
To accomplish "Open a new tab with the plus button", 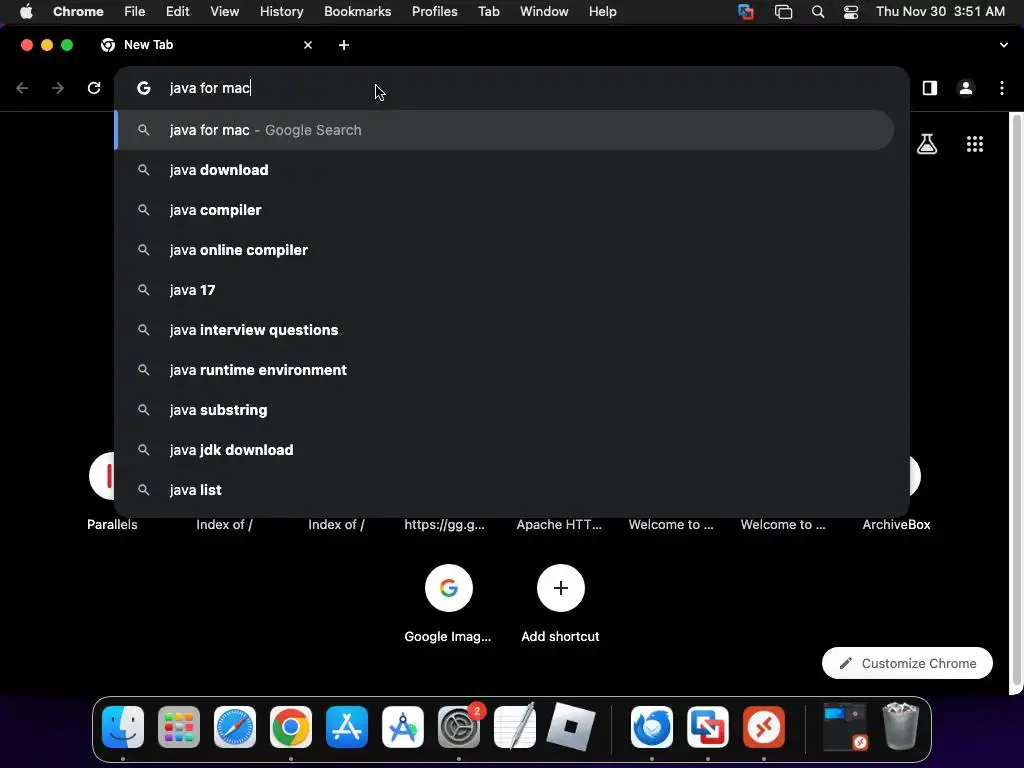I will (344, 45).
